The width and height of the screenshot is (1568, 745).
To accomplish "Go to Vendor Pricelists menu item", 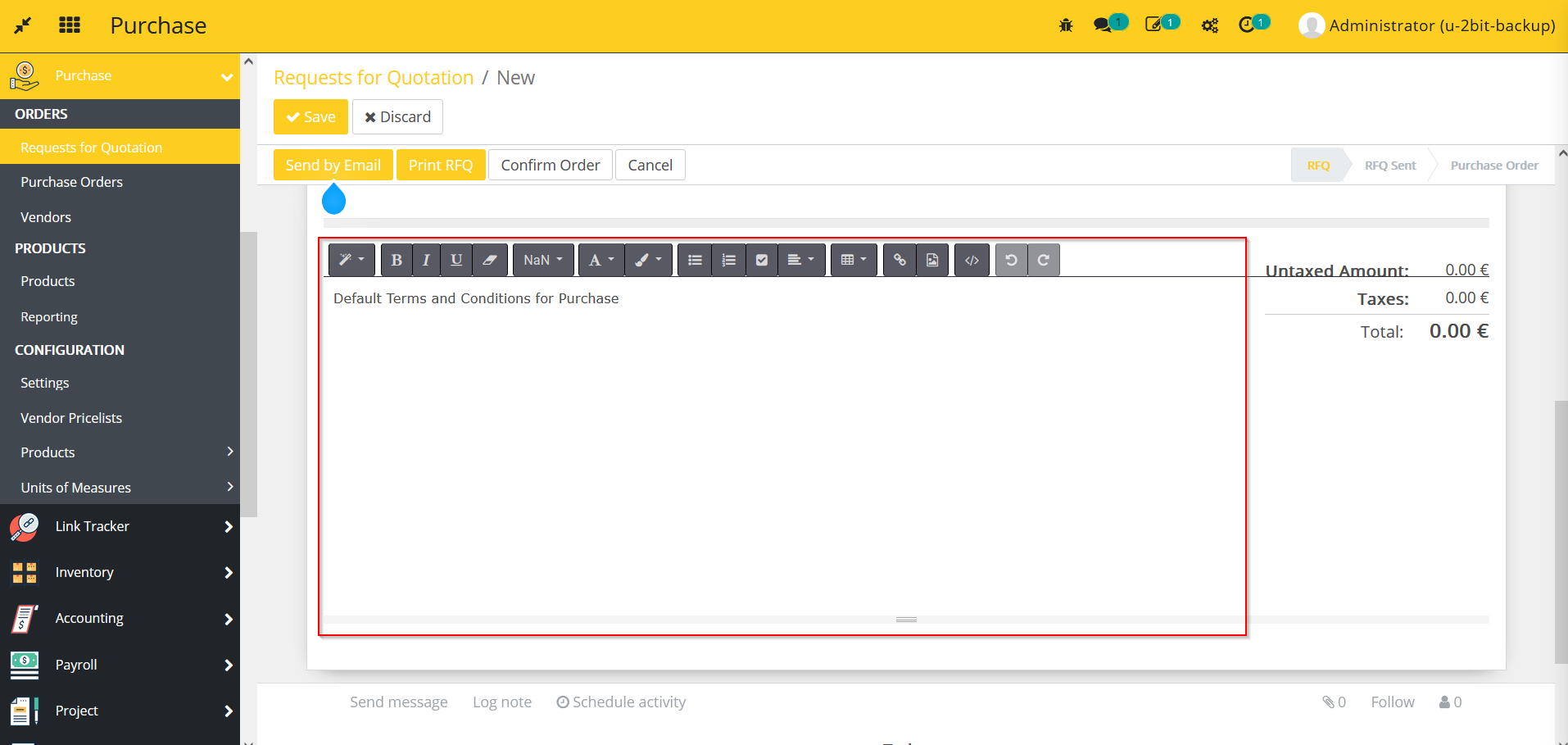I will tap(71, 418).
